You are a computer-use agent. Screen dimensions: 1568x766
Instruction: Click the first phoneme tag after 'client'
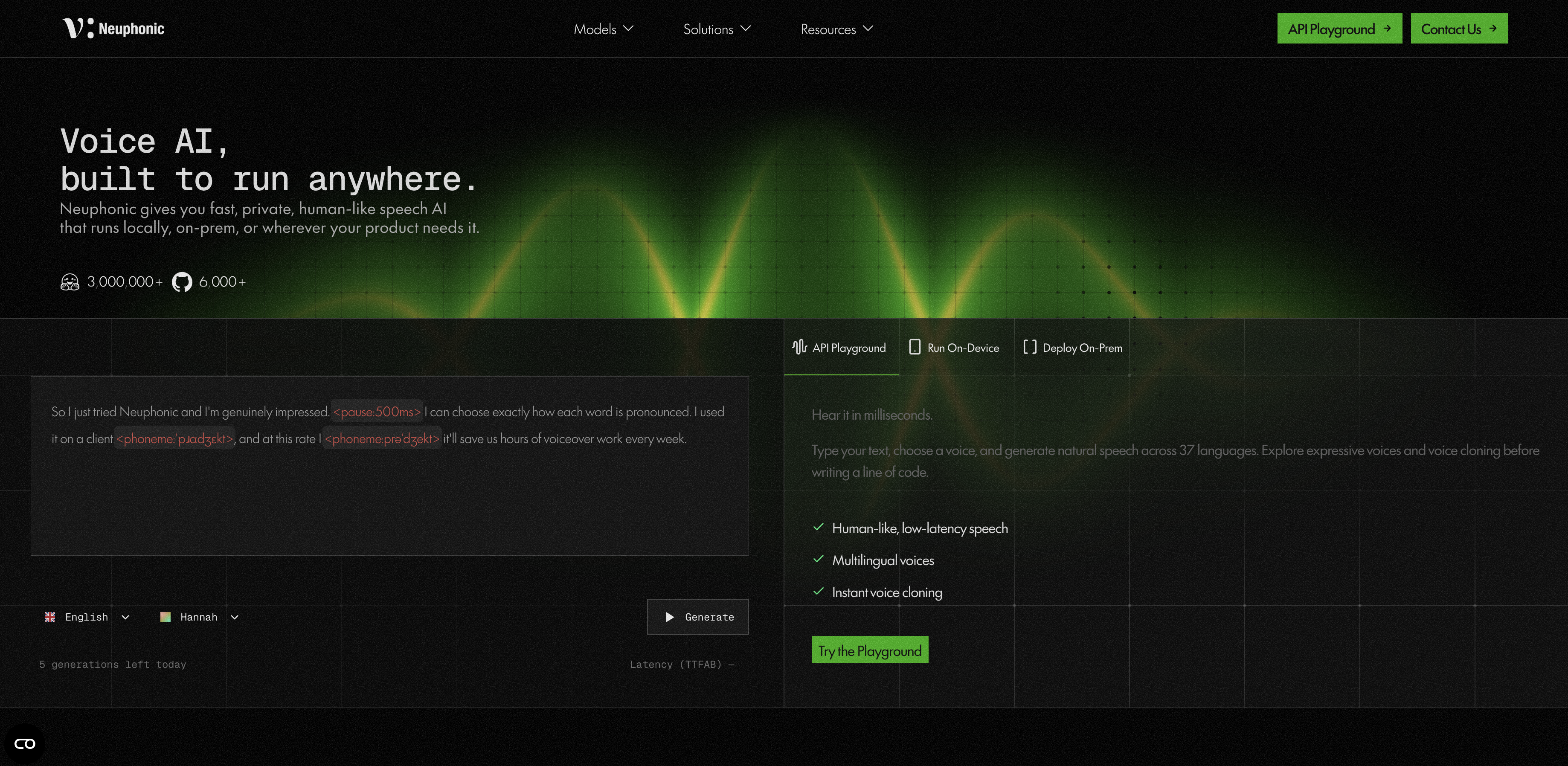[x=175, y=439]
